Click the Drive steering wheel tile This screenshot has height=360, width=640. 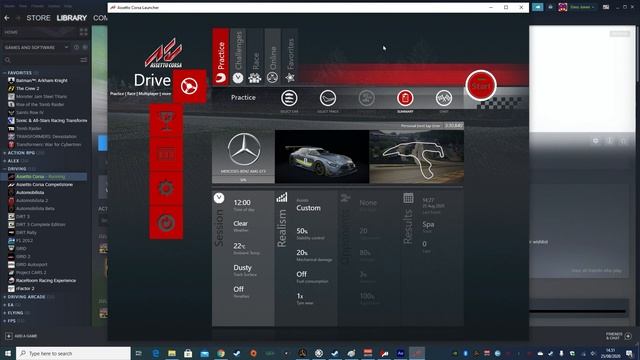[x=189, y=86]
